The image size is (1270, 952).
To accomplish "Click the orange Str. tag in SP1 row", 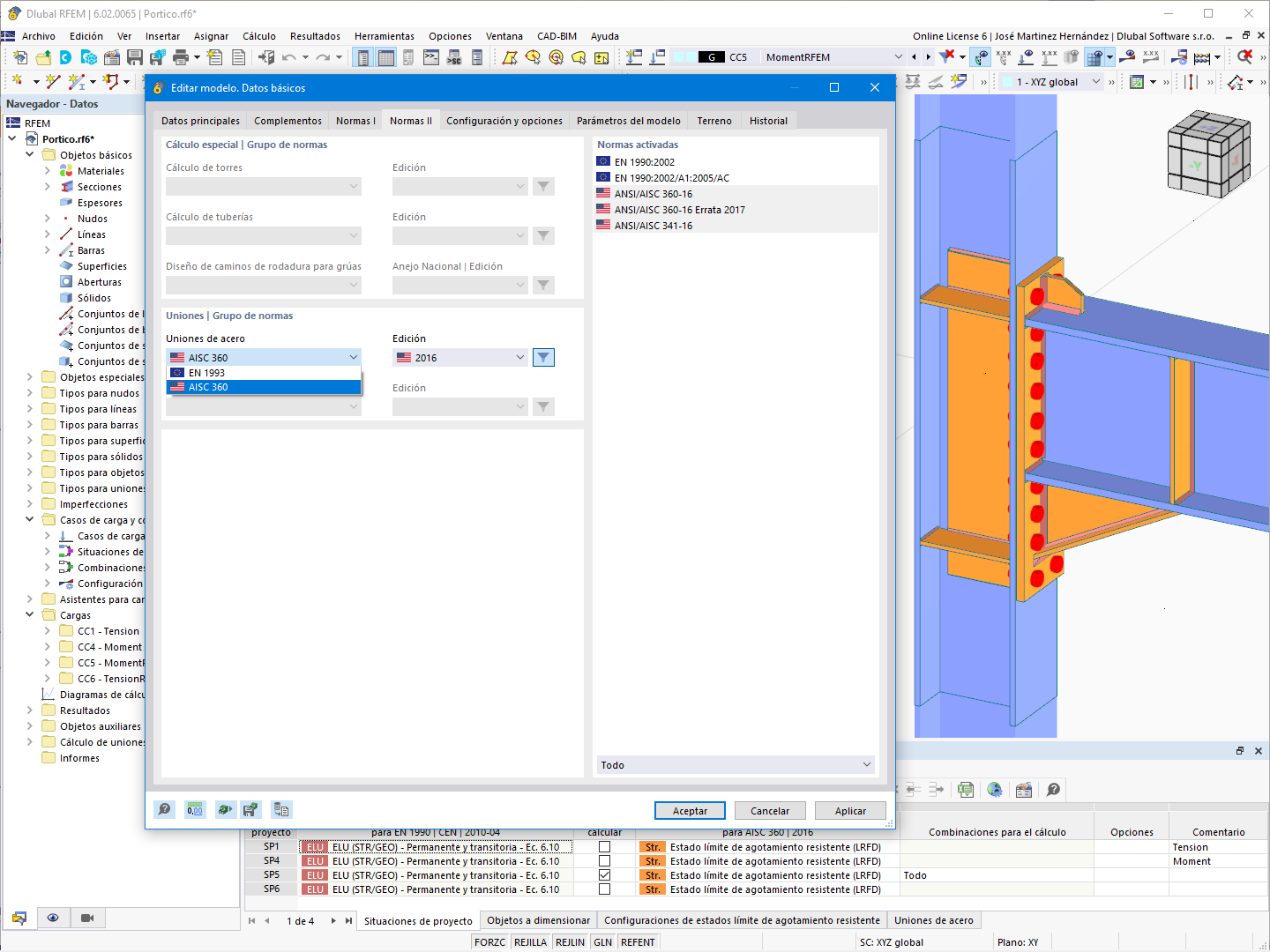I will [652, 847].
